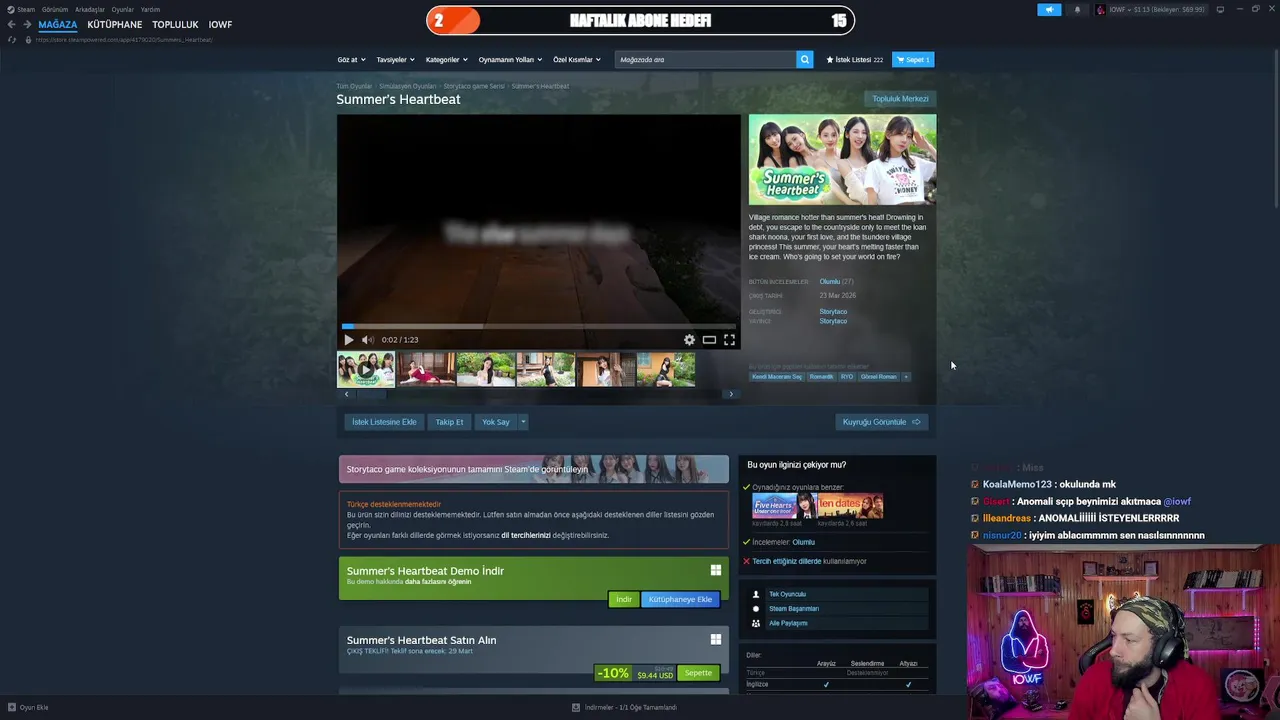Go forward with the forward arrow
Screen dimensions: 1280x720
pos(26,24)
